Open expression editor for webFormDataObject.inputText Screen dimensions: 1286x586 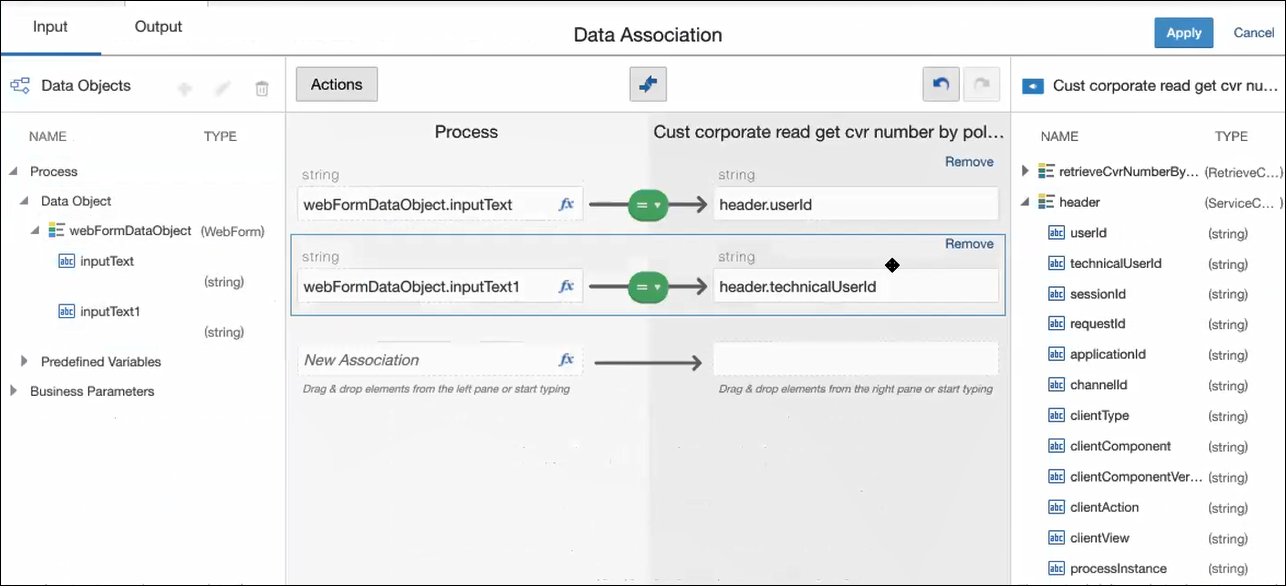coord(566,205)
